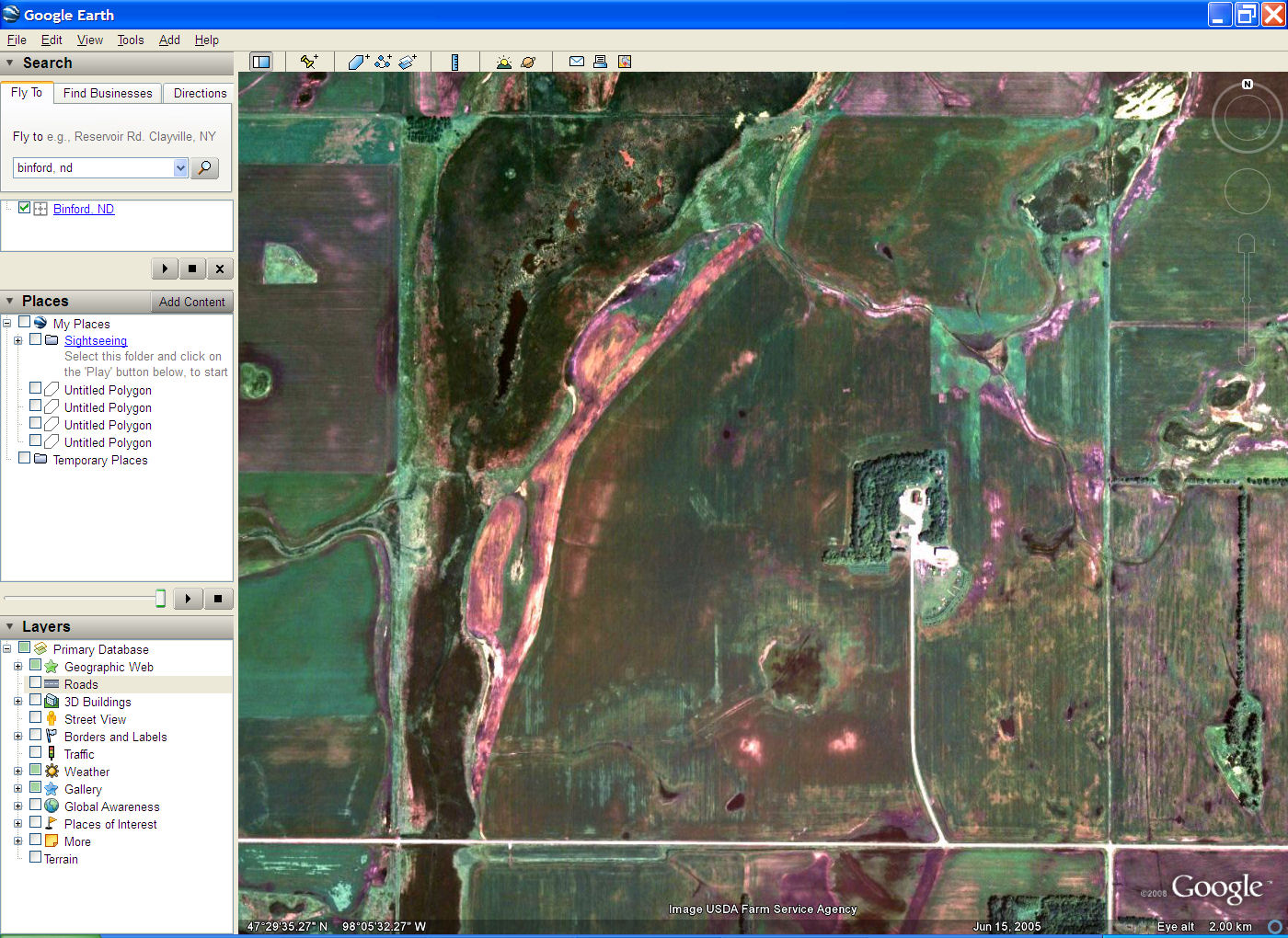
Task: Expand the Weather layer group
Action: coord(17,772)
